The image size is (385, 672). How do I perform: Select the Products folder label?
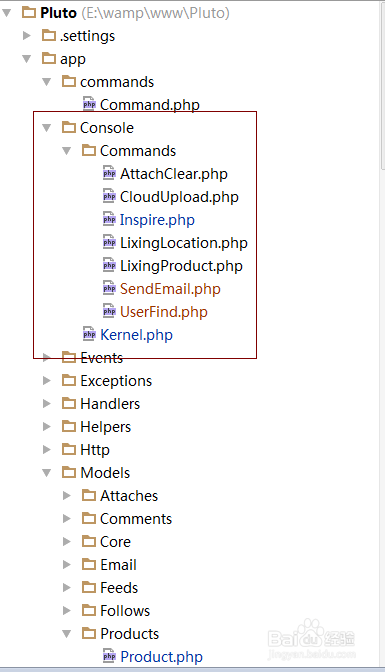tap(129, 633)
